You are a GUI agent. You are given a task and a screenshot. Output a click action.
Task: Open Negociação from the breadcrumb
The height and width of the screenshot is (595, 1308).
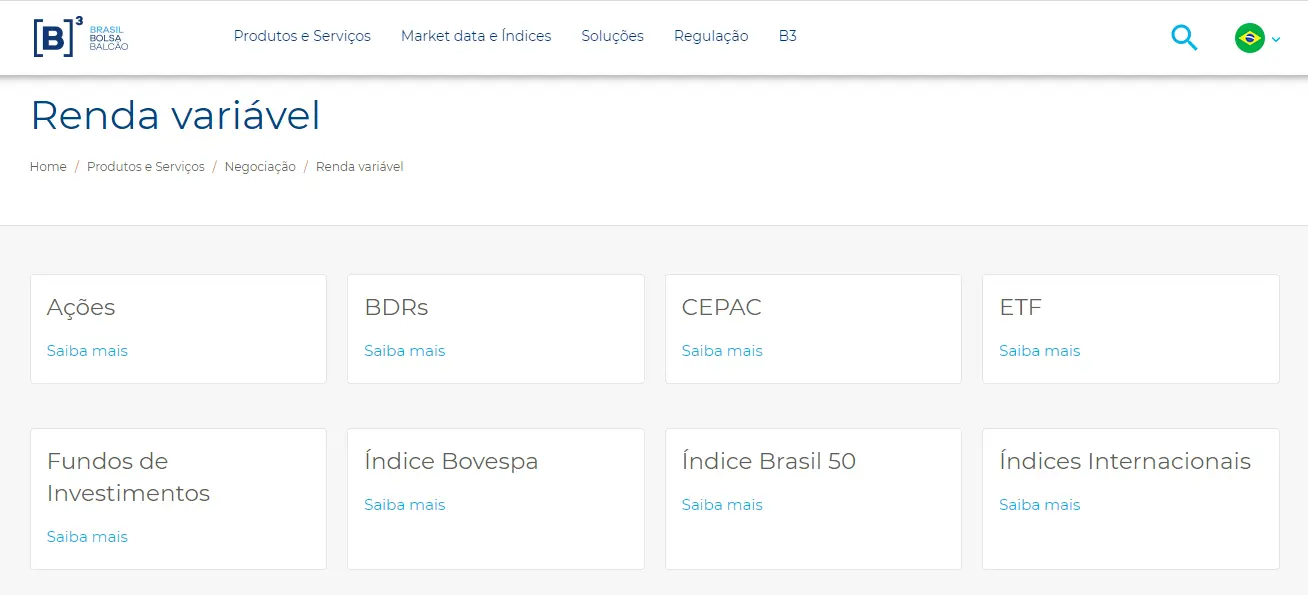pos(260,166)
